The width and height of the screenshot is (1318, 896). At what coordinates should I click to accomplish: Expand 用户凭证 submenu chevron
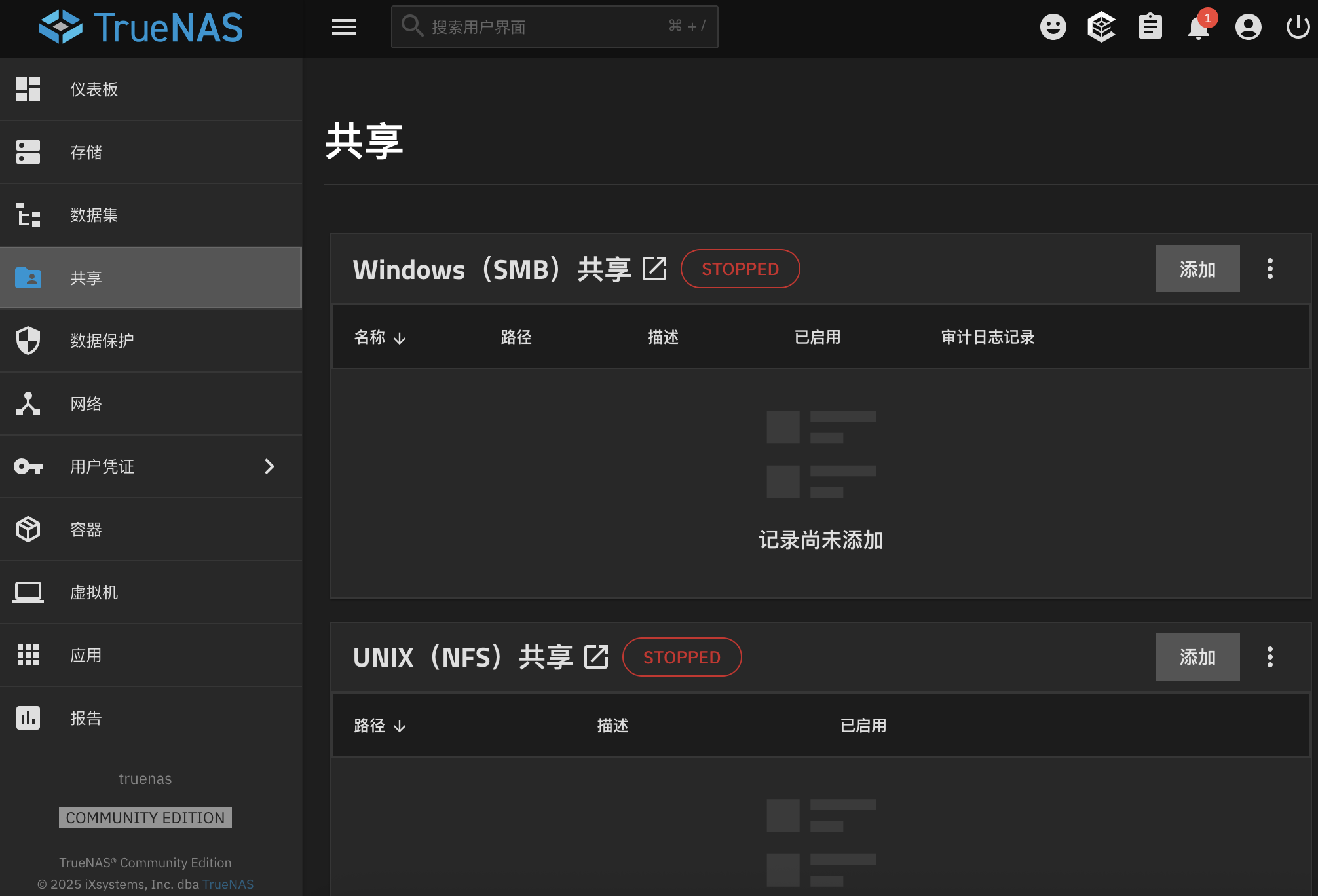coord(269,466)
